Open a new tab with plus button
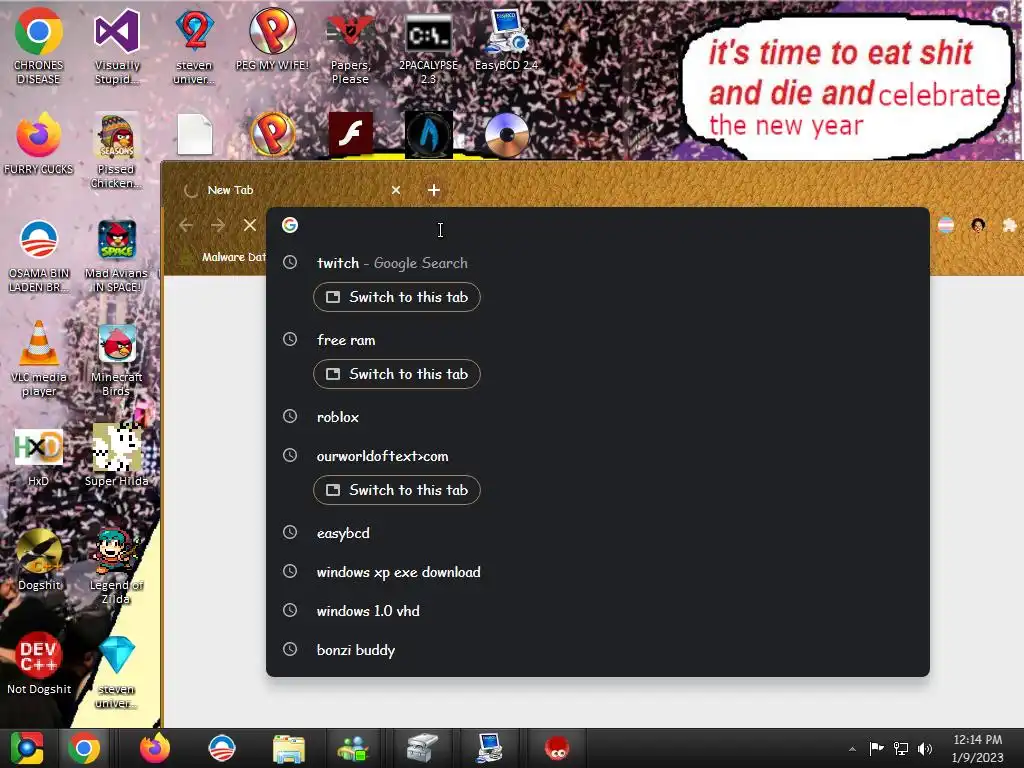 434,190
